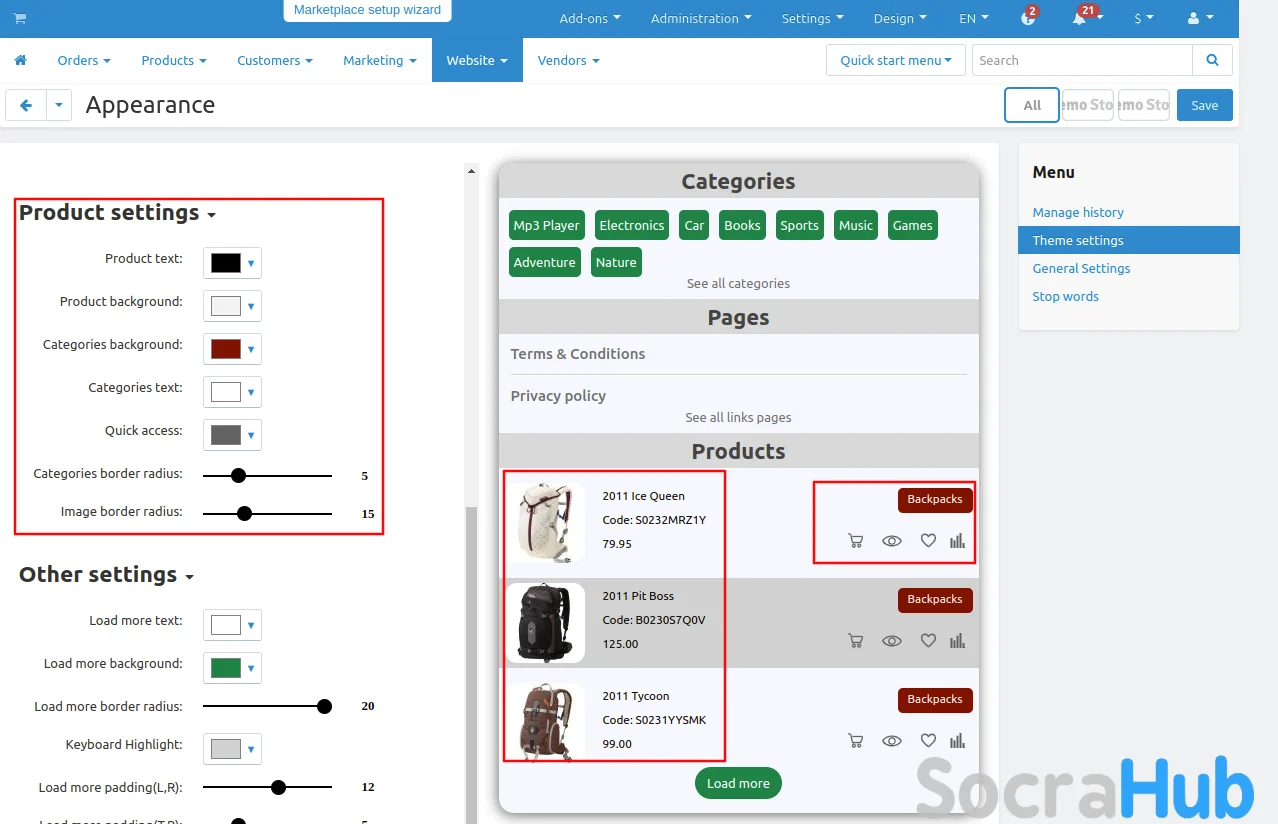Open General Settings link in Menu
This screenshot has height=824, width=1278.
click(1081, 268)
